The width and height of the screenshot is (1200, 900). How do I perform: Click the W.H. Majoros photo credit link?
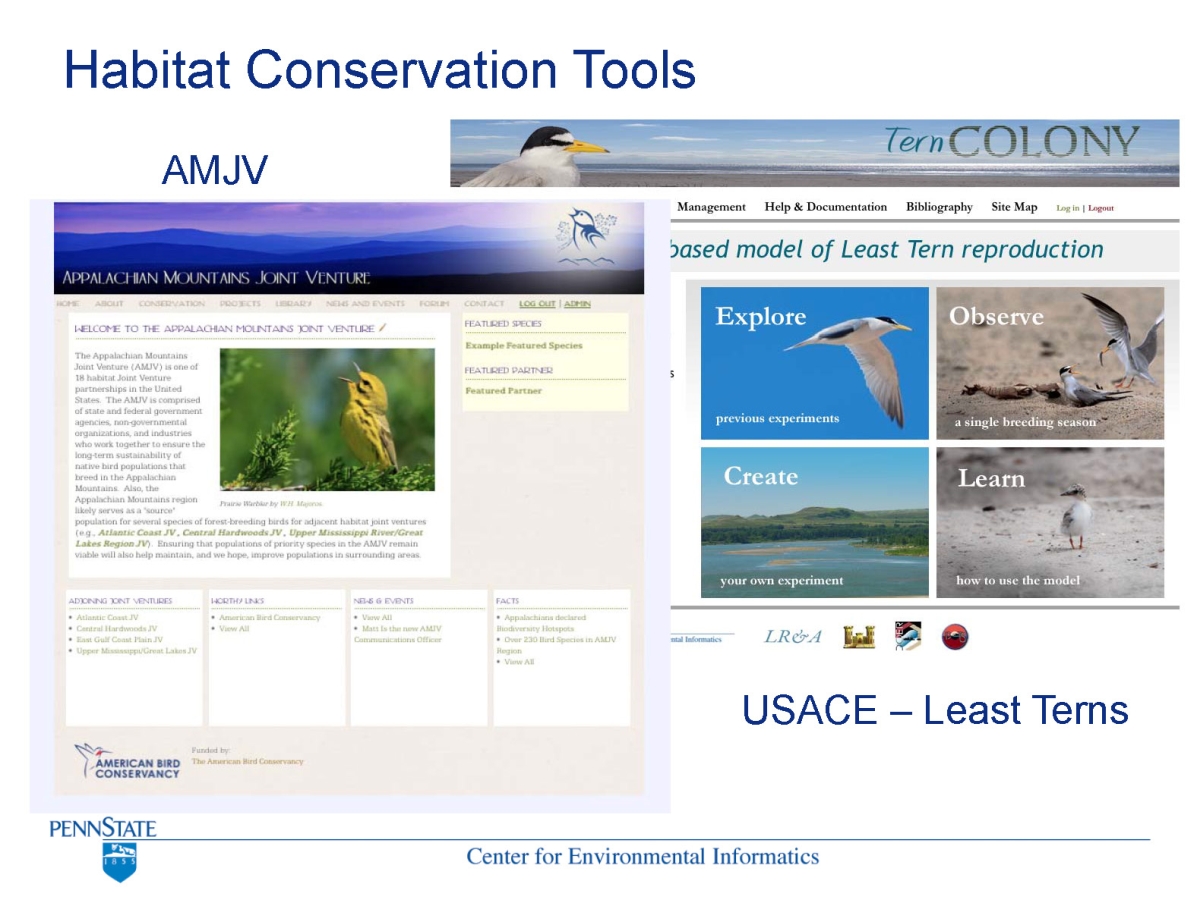301,504
